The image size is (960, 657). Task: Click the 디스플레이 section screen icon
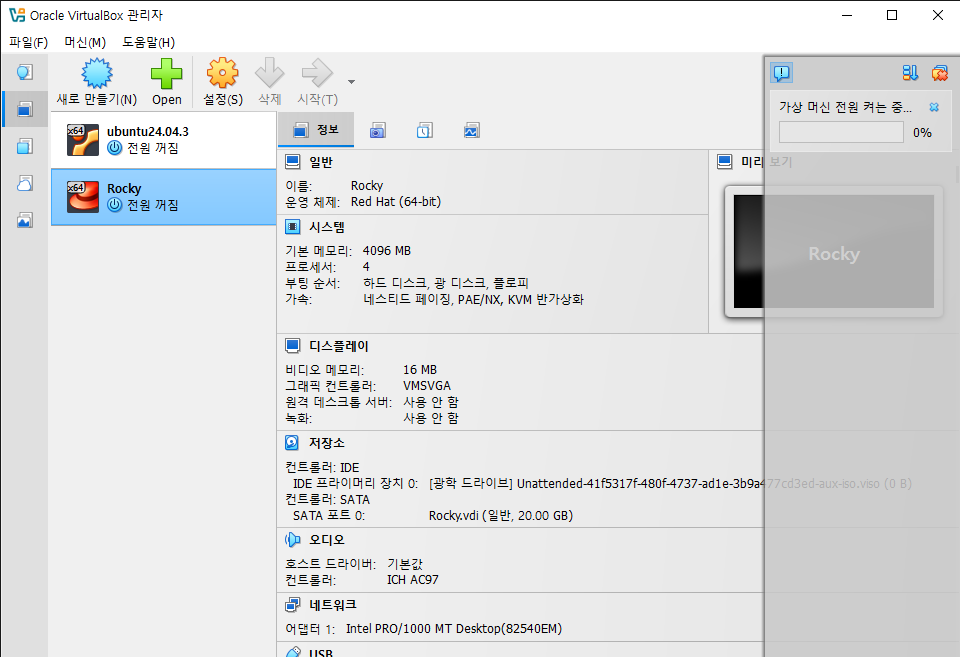point(293,346)
